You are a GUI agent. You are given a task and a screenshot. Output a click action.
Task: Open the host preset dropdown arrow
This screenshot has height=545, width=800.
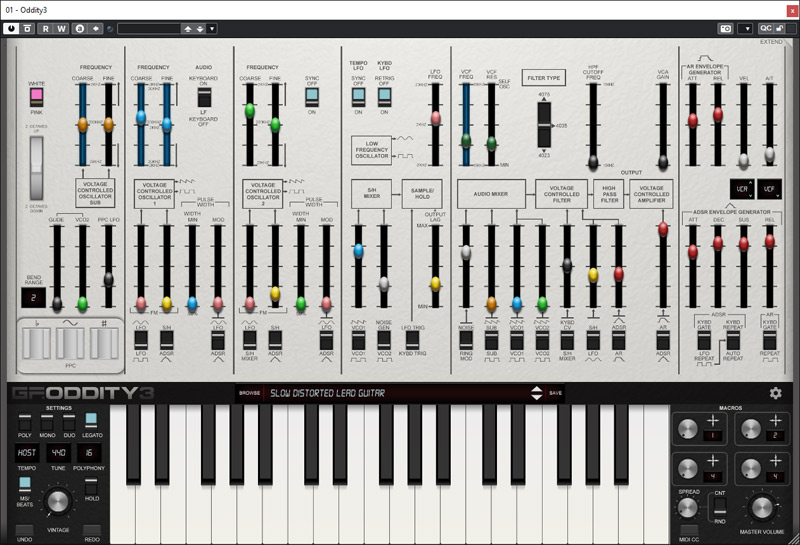(x=212, y=29)
